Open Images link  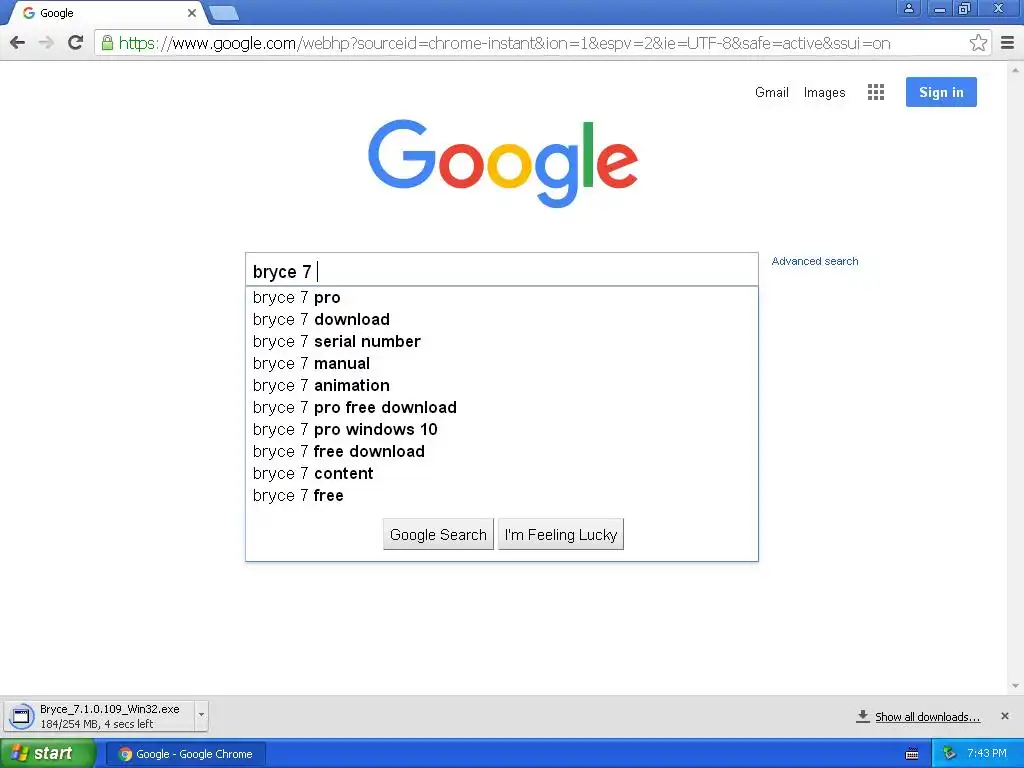pos(824,93)
